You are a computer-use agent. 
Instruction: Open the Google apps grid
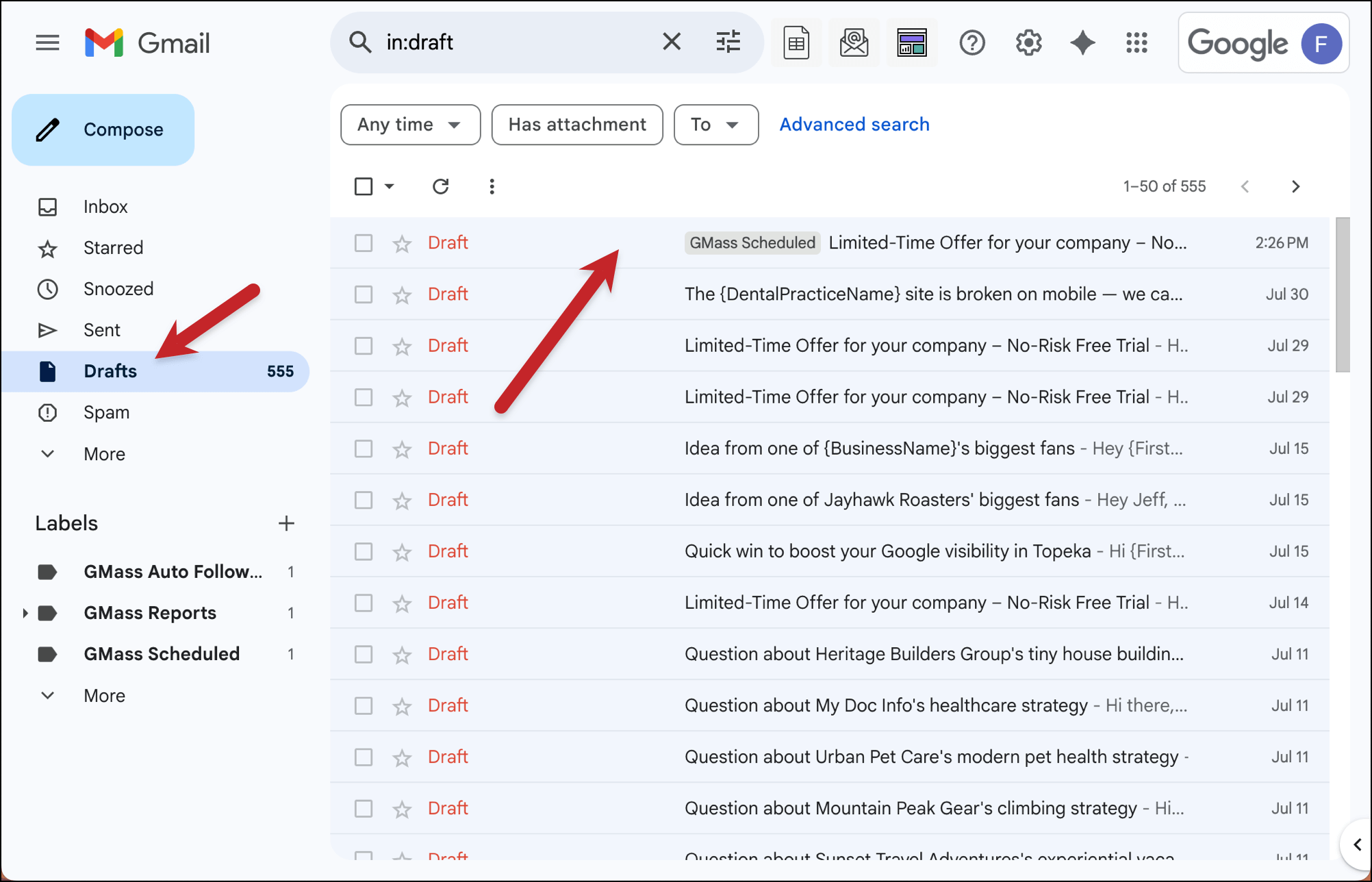tap(1136, 43)
